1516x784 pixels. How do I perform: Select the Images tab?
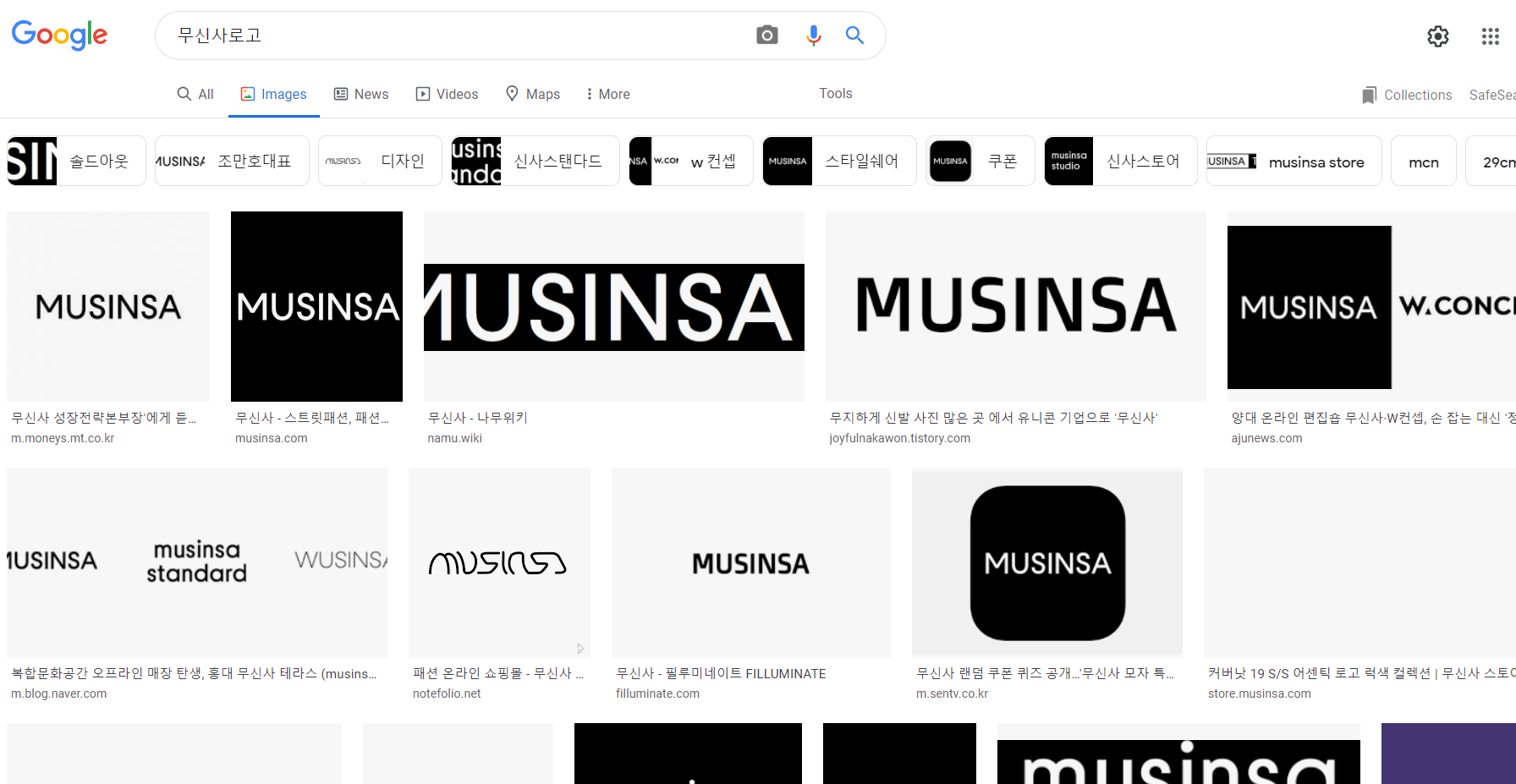tap(273, 94)
